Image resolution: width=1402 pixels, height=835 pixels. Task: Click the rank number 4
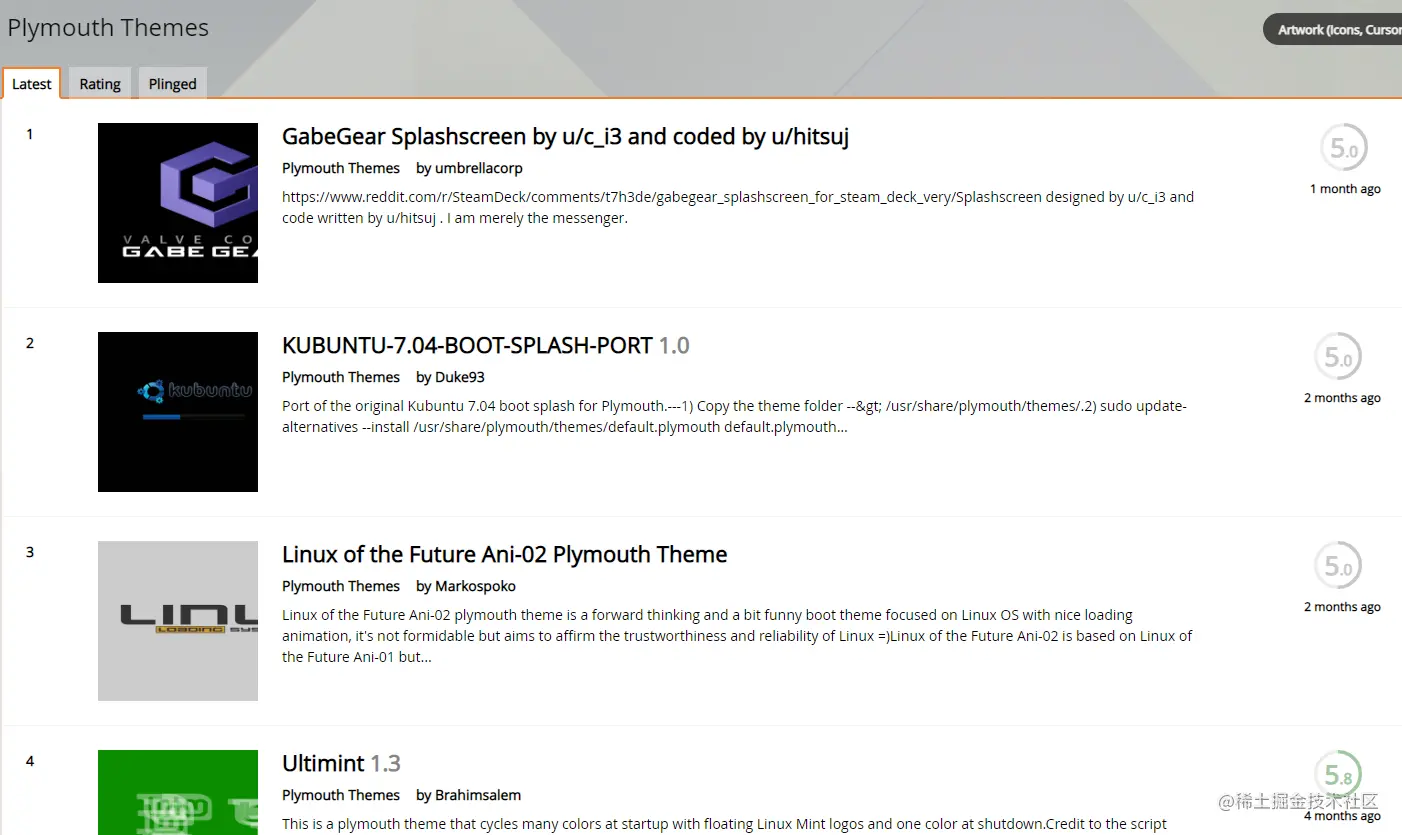tap(30, 761)
